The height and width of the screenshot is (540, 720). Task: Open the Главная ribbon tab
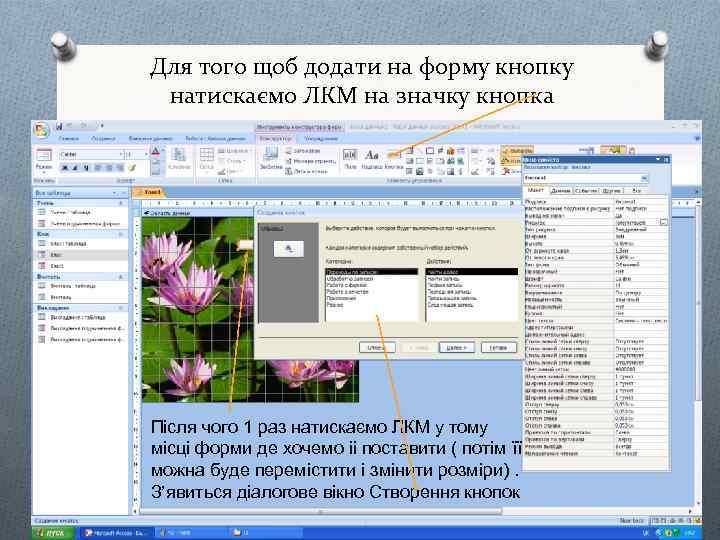pos(69,139)
